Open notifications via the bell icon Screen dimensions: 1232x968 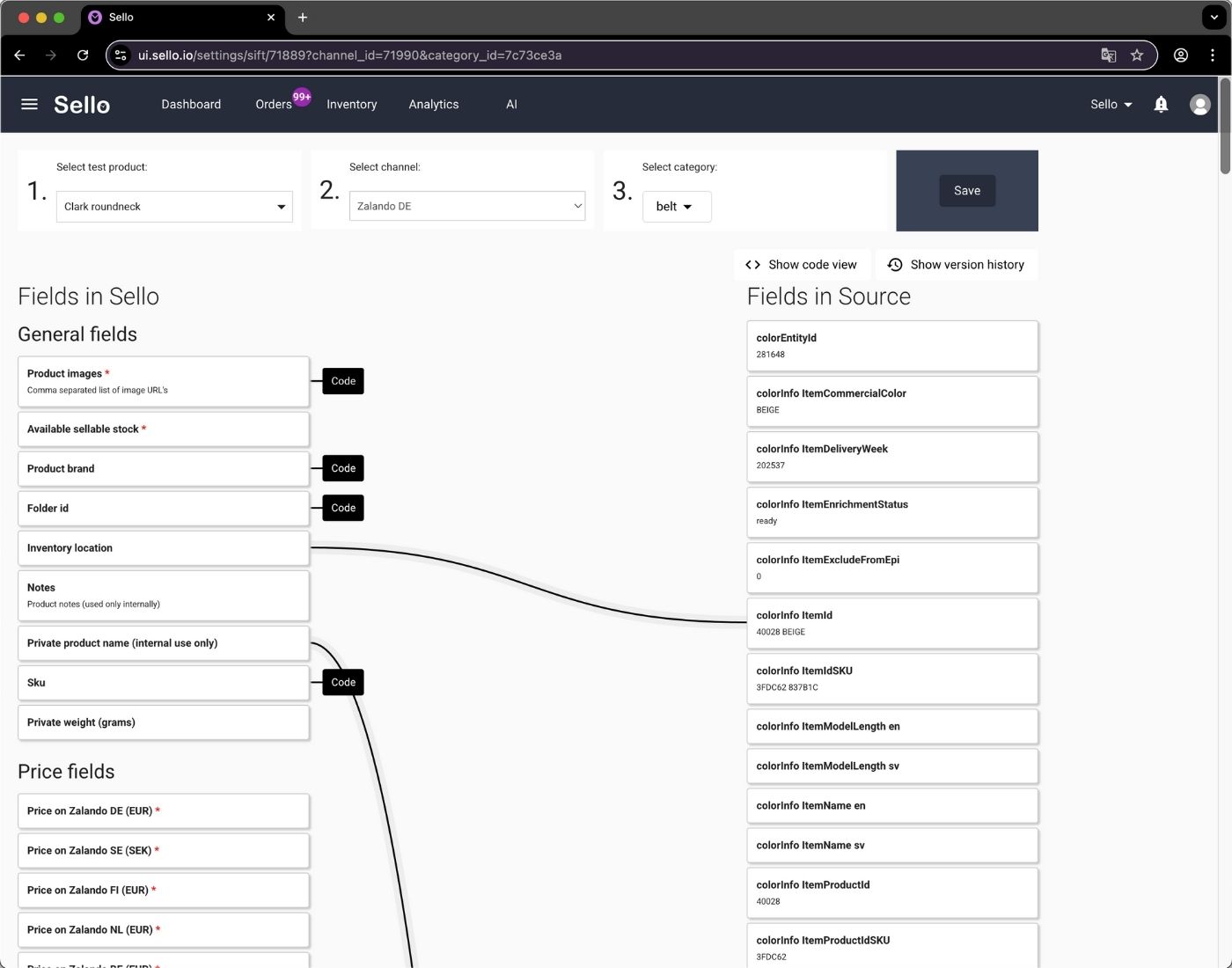pos(1161,104)
